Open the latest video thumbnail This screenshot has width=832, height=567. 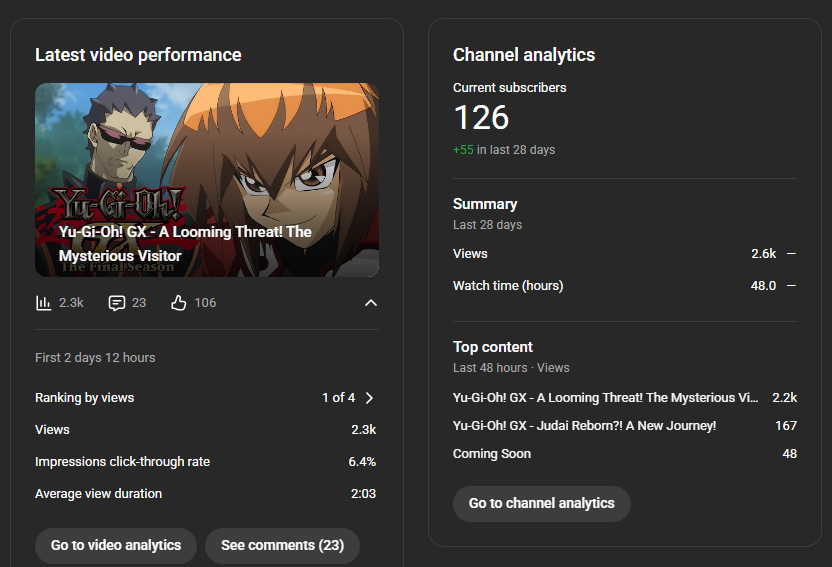pyautogui.click(x=207, y=180)
